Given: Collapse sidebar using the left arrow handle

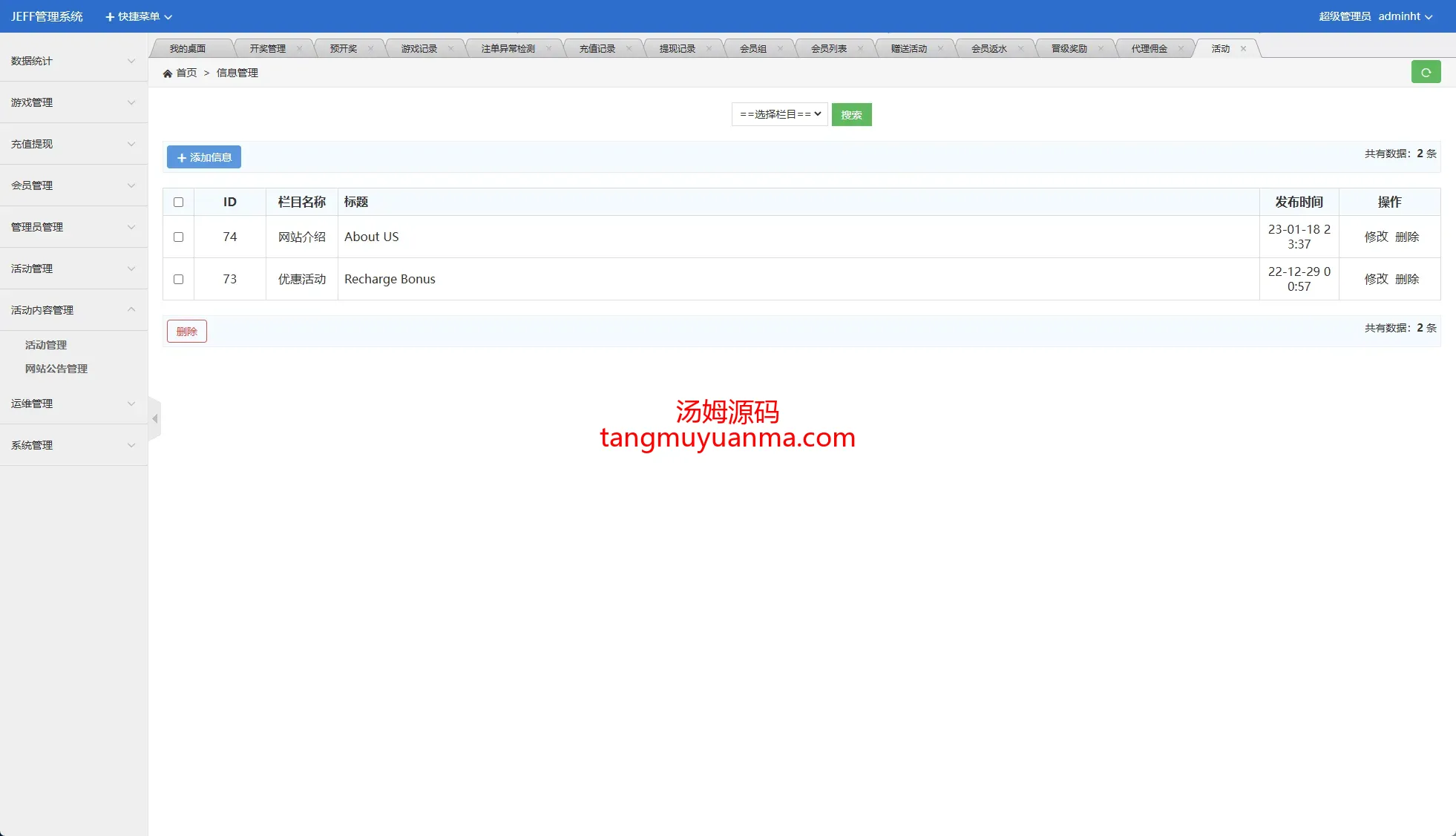Looking at the screenshot, I should [155, 419].
